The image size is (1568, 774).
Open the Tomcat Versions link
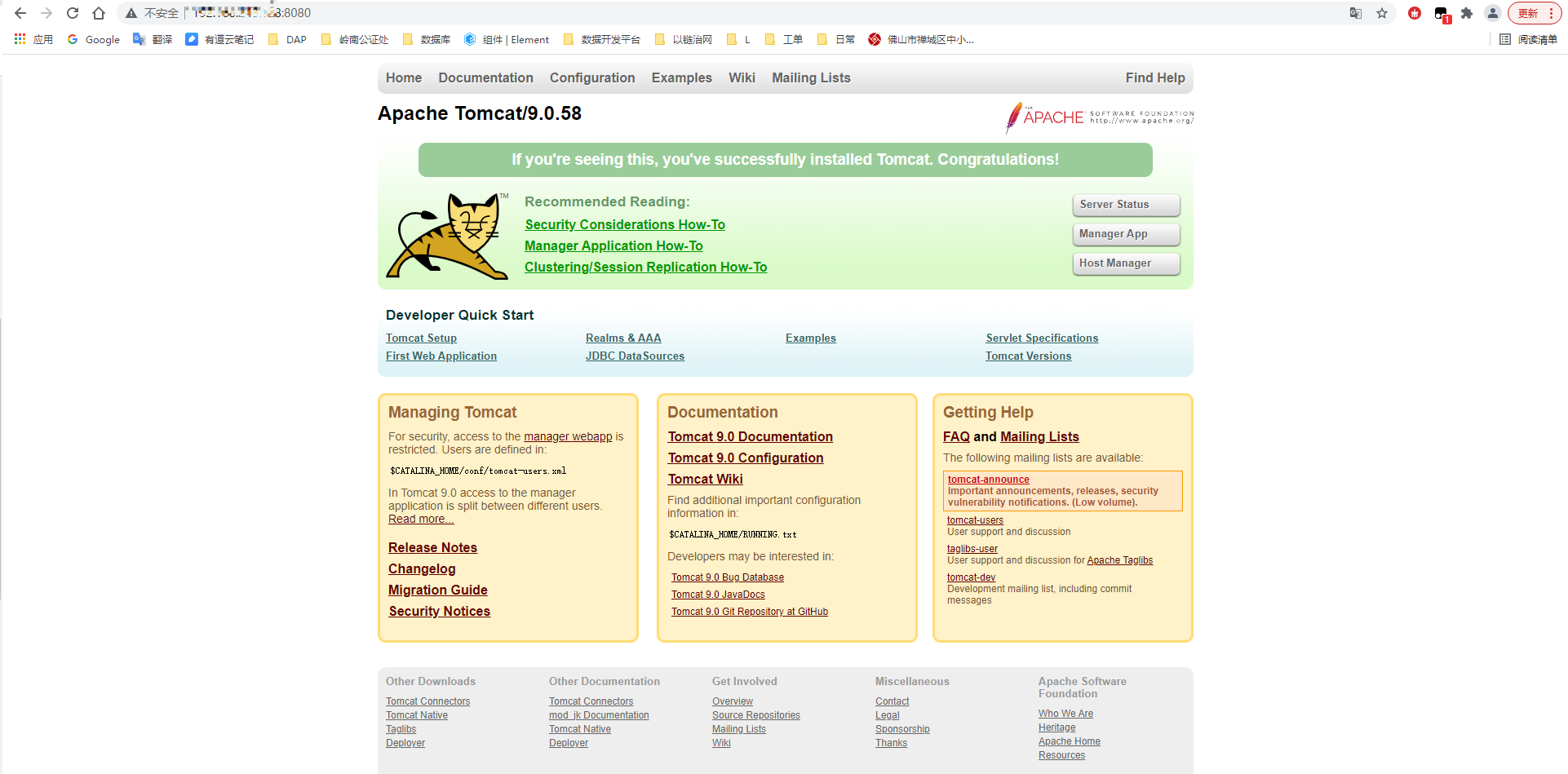tap(1028, 356)
